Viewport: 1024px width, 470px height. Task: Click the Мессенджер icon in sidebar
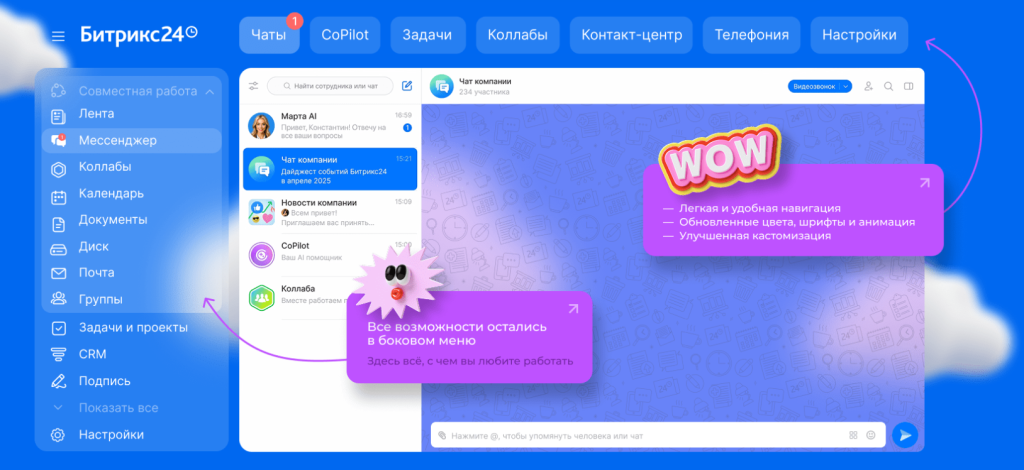point(59,140)
